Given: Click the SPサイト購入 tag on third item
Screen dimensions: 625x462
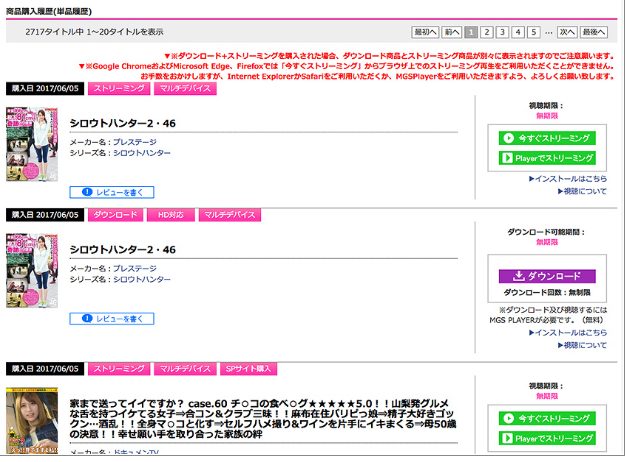Looking at the screenshot, I should pyautogui.click(x=247, y=368).
